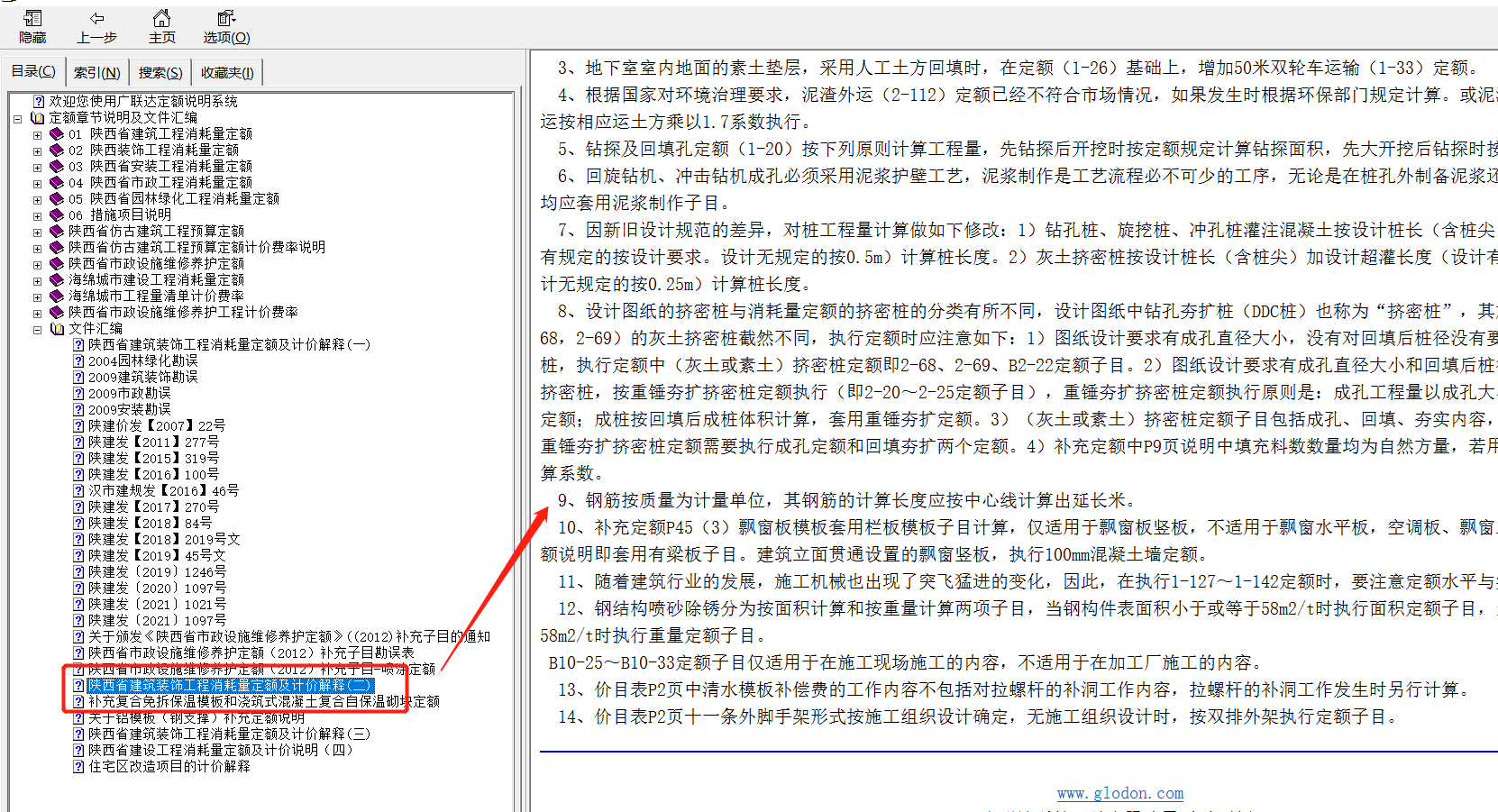The image size is (1498, 812).
Task: Click the page icon of 陕建发【2011】277号
Action: (x=78, y=442)
